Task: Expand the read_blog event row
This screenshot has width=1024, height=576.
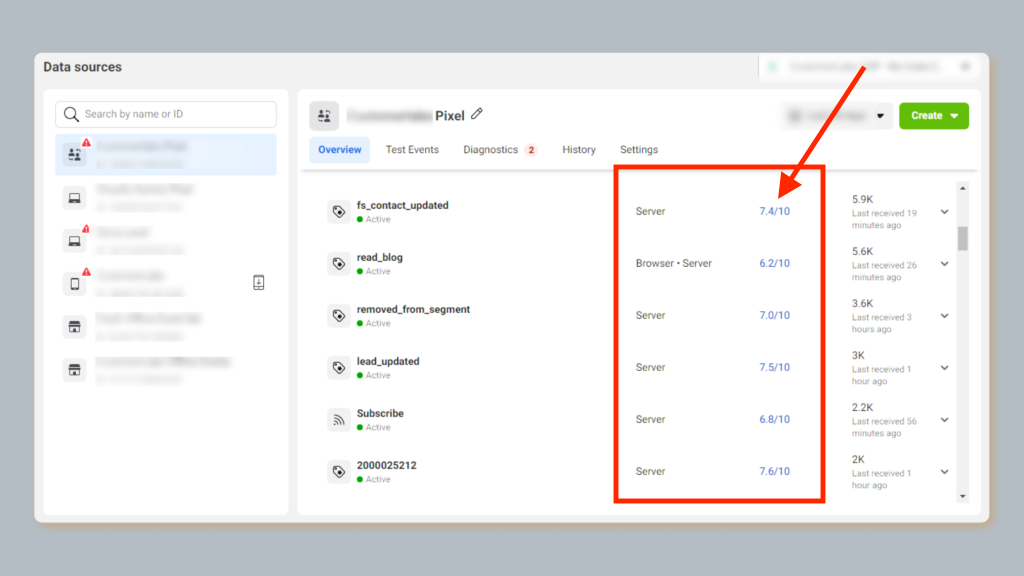Action: pyautogui.click(x=944, y=264)
